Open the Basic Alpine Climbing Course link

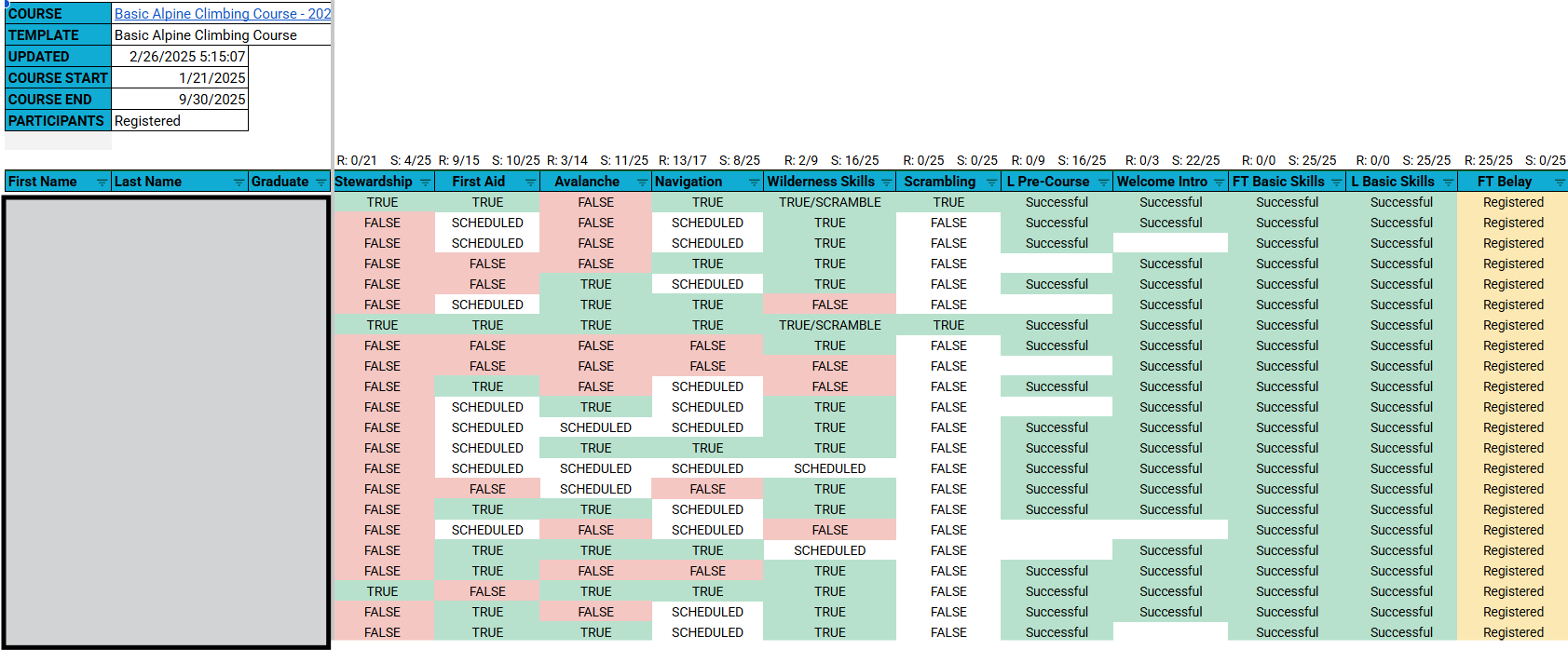[222, 14]
